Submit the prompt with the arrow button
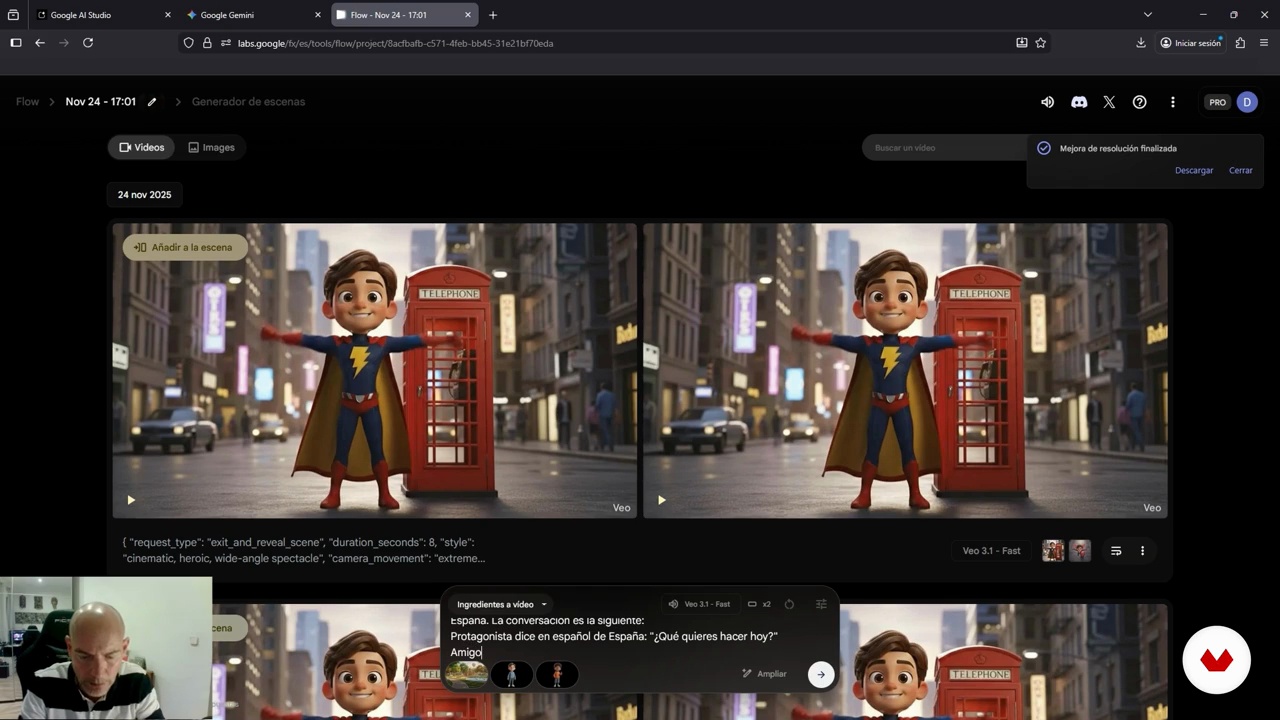This screenshot has height=720, width=1280. click(x=820, y=674)
